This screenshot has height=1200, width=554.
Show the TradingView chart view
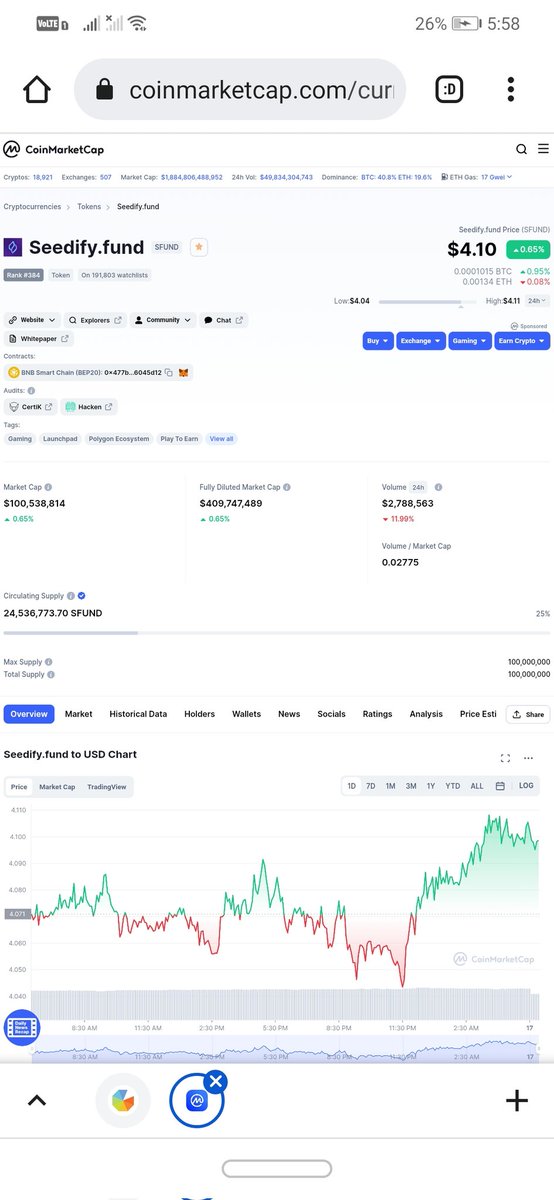pos(107,787)
